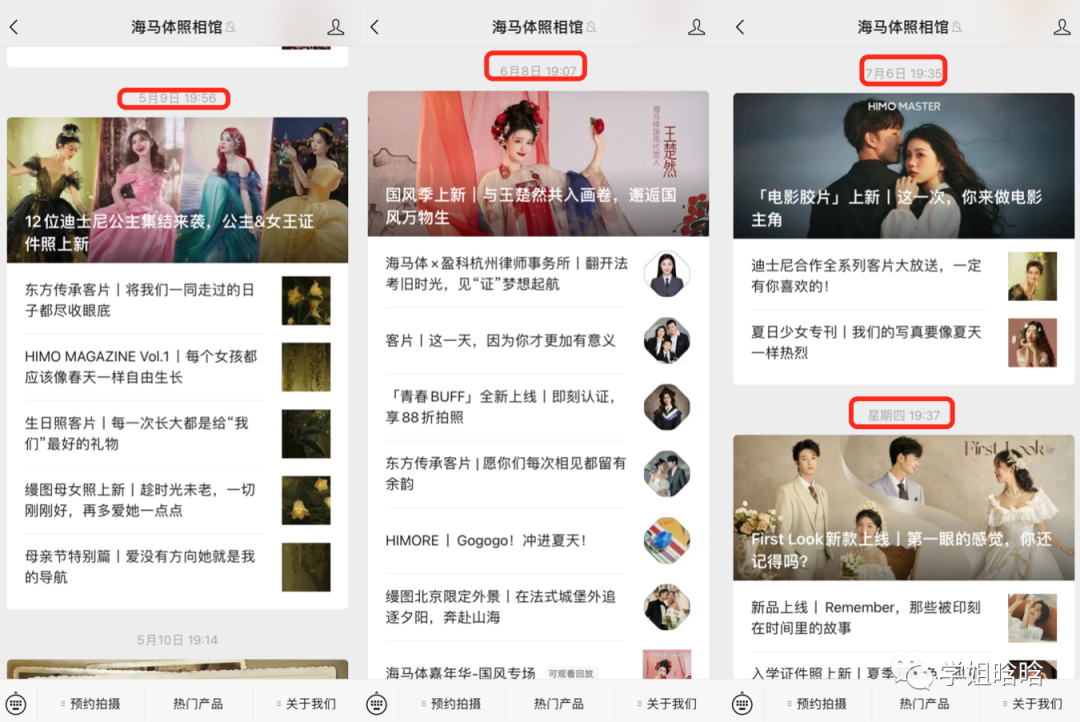
Task: Open 关于我们 menu in the right screen
Action: pos(1032,703)
